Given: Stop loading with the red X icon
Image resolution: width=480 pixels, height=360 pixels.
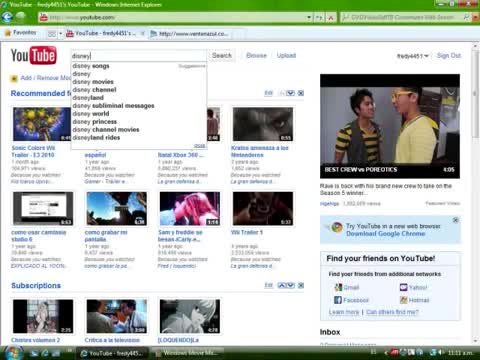Looking at the screenshot, I should pos(331,17).
